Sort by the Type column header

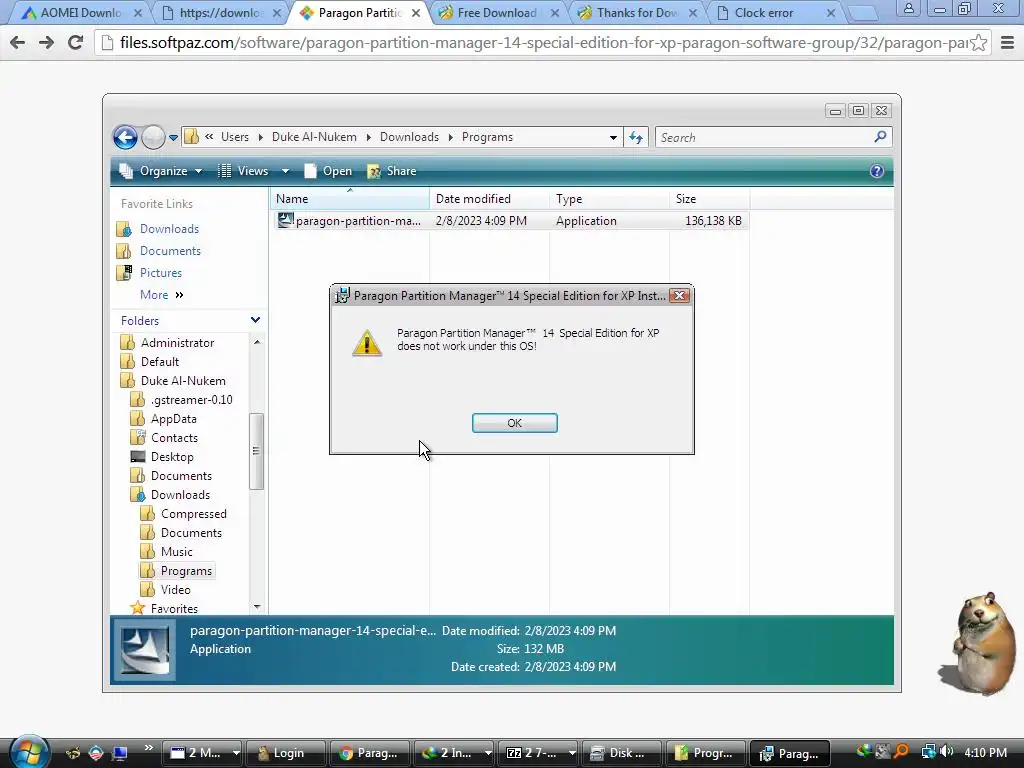(x=609, y=199)
